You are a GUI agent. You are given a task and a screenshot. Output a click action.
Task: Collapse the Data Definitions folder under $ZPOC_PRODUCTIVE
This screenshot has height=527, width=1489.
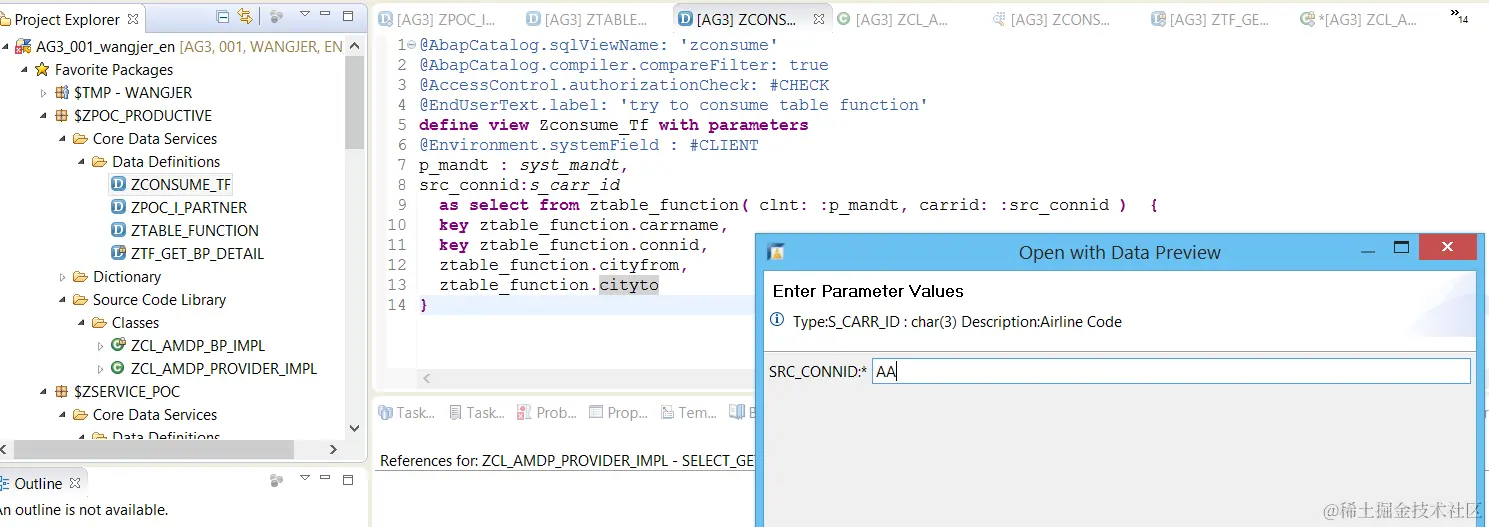[x=82, y=162]
